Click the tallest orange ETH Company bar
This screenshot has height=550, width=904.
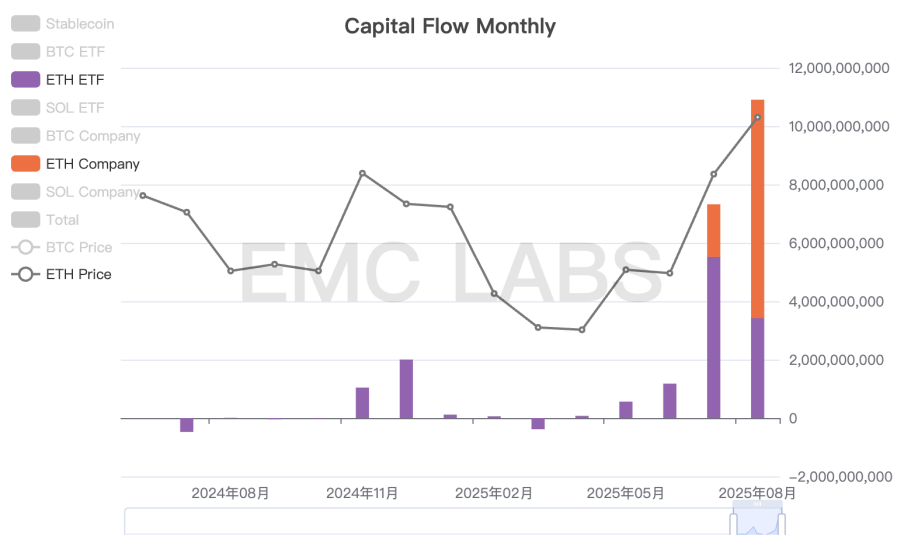pos(758,210)
